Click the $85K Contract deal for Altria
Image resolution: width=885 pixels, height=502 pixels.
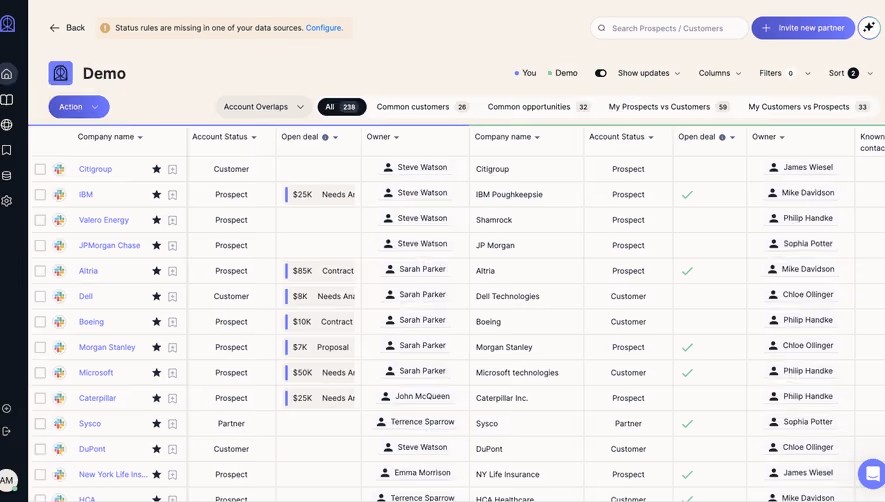click(320, 271)
